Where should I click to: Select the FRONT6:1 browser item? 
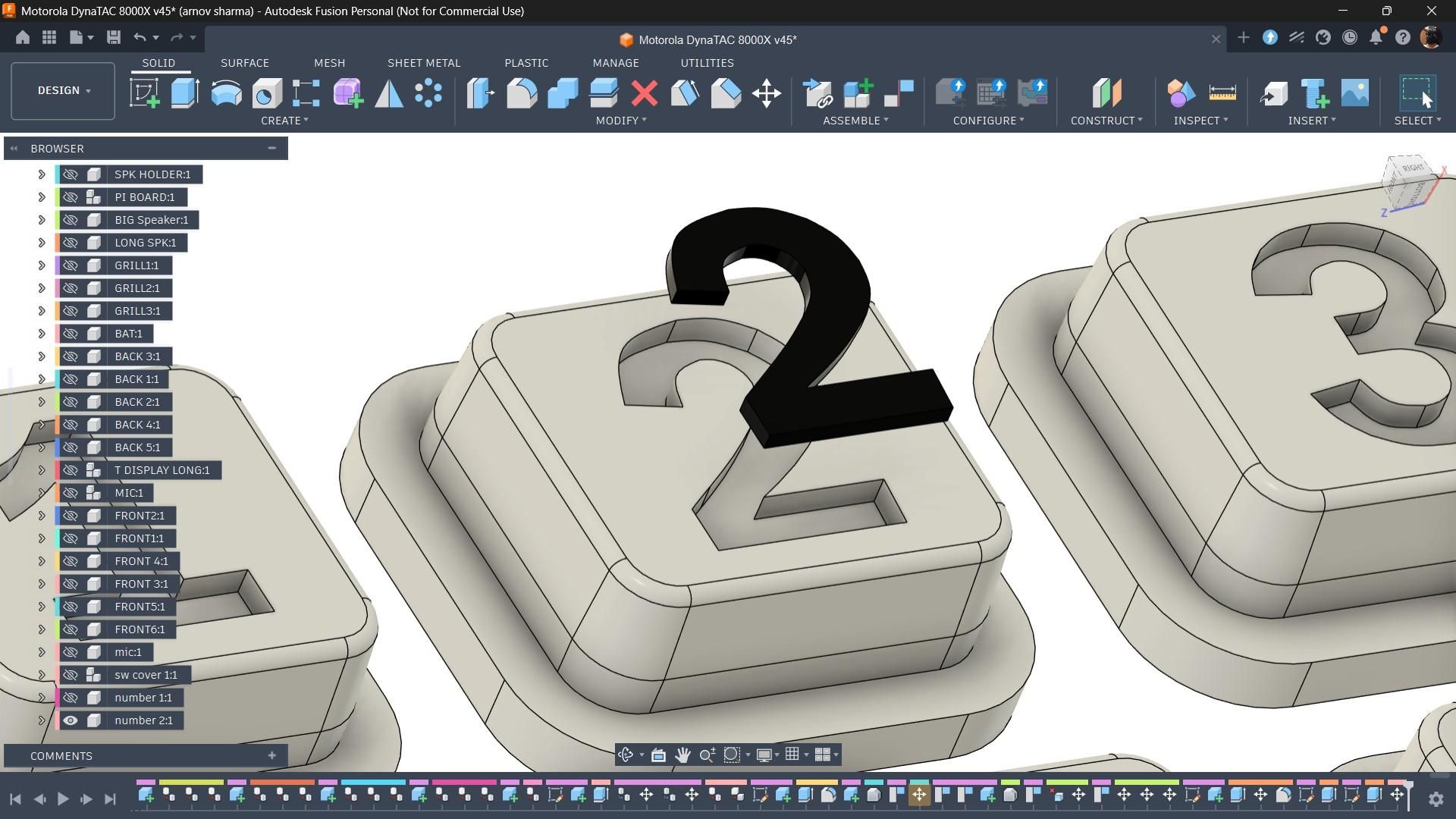point(140,629)
